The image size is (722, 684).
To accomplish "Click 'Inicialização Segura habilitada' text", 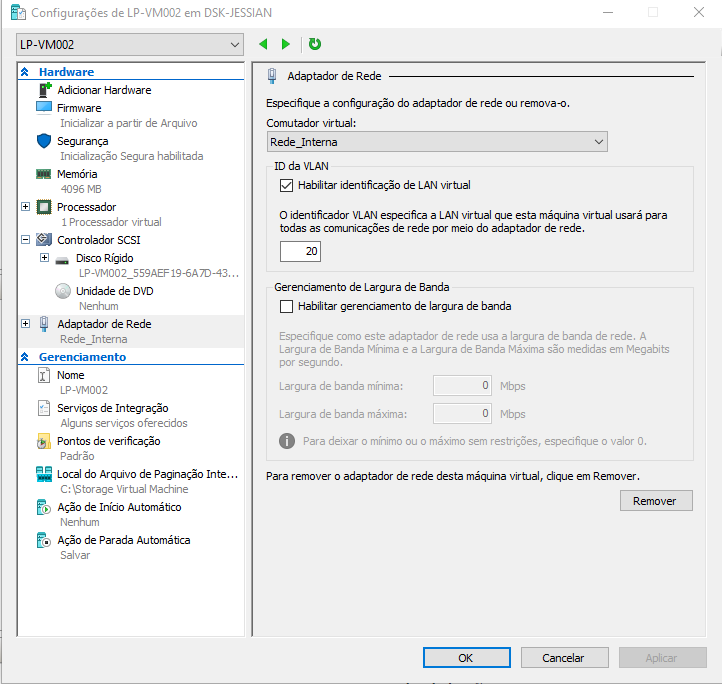I will [x=132, y=156].
